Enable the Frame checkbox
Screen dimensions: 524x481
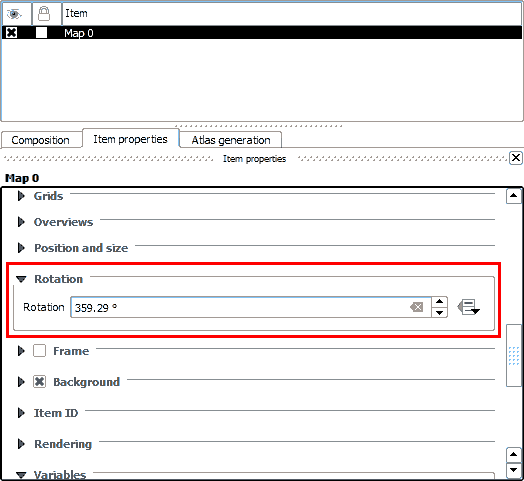point(39,351)
